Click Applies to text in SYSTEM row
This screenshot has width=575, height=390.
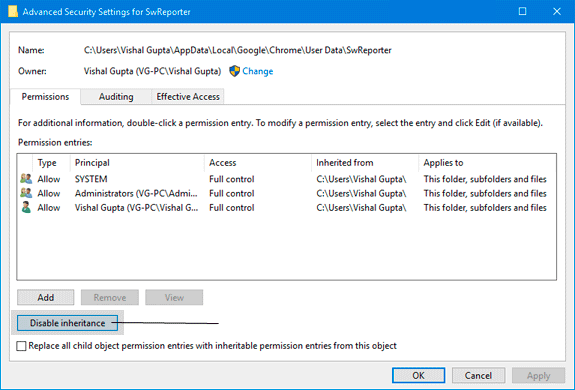pos(485,179)
